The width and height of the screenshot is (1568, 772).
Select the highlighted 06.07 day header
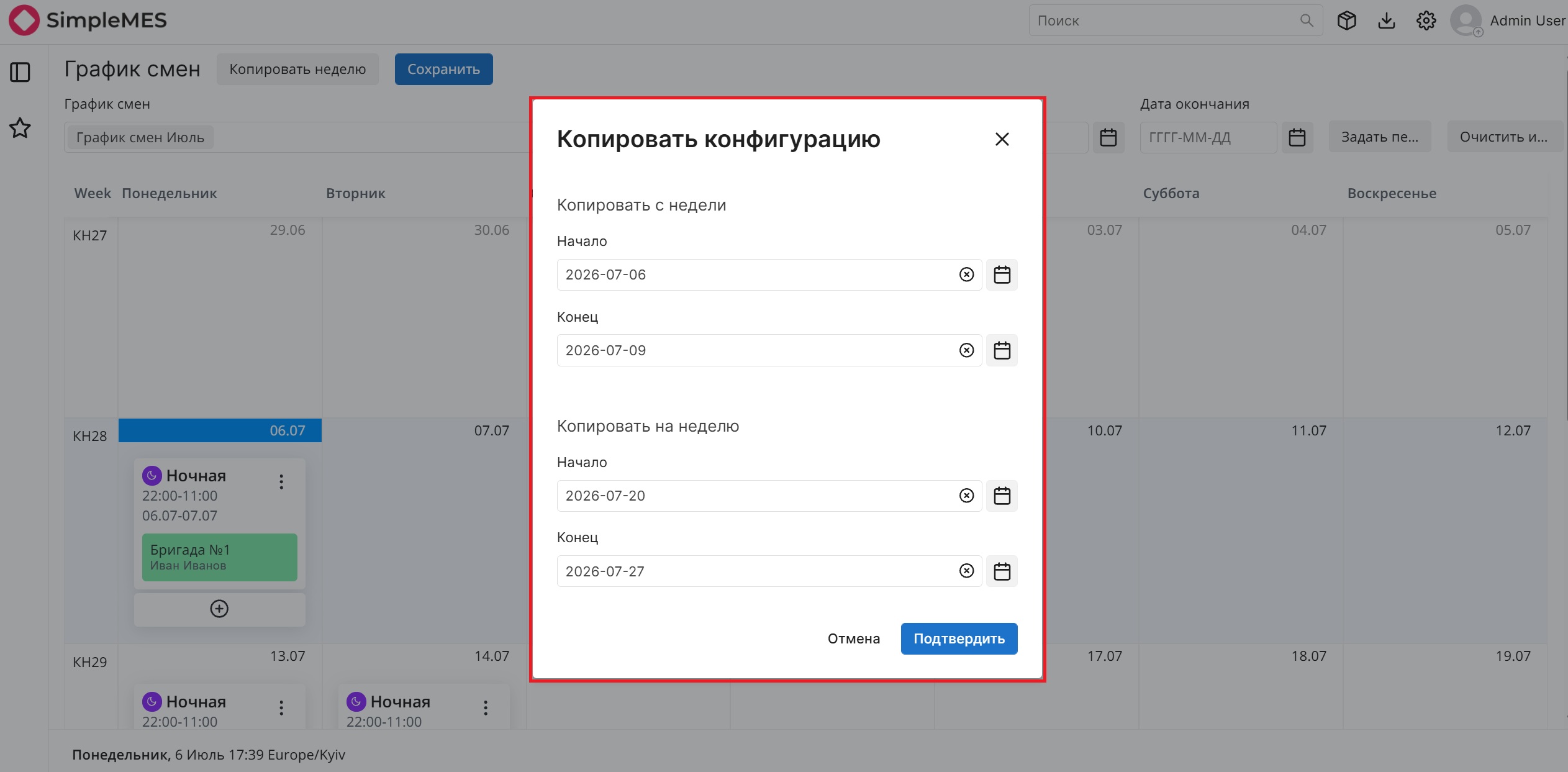point(220,430)
